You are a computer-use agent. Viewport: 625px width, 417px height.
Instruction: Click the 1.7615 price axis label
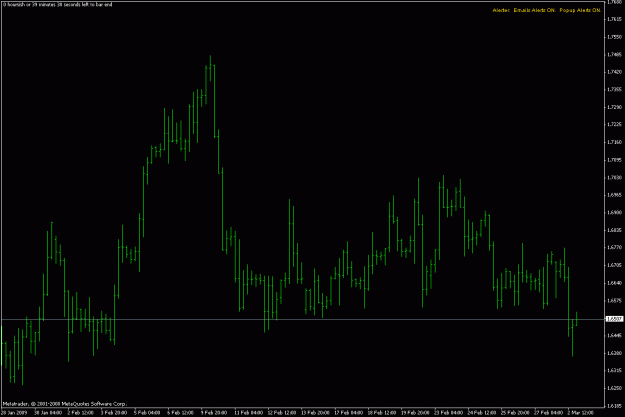615,19
